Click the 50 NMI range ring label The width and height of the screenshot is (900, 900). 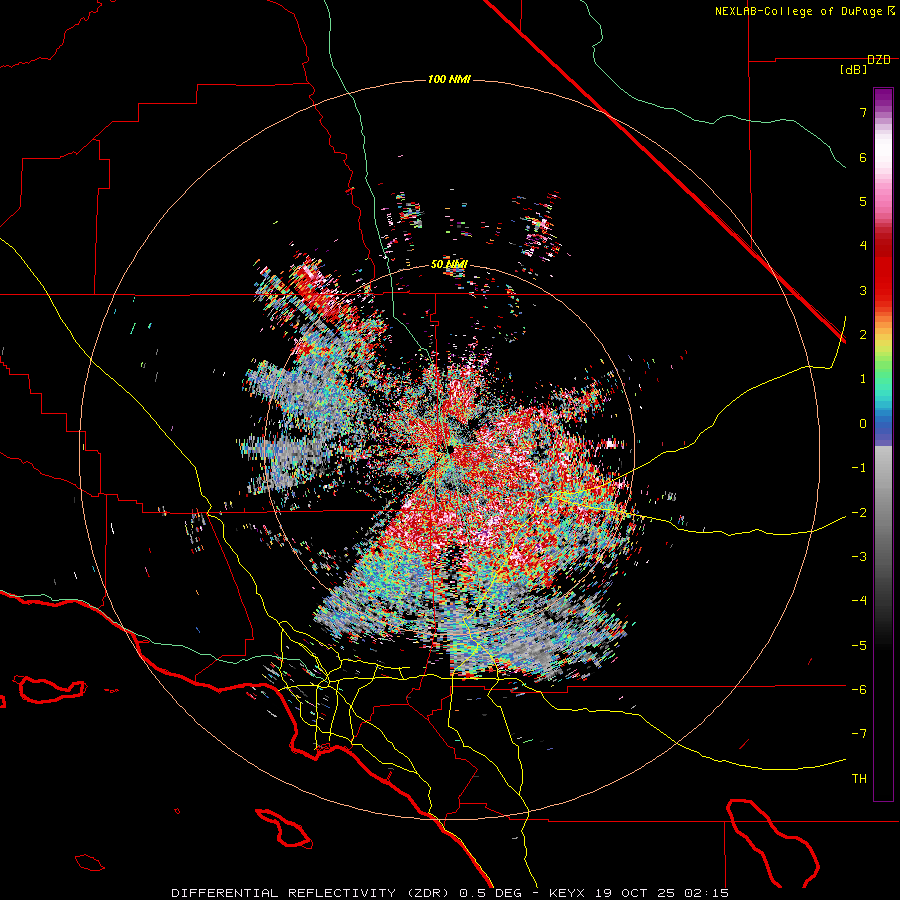(x=449, y=265)
